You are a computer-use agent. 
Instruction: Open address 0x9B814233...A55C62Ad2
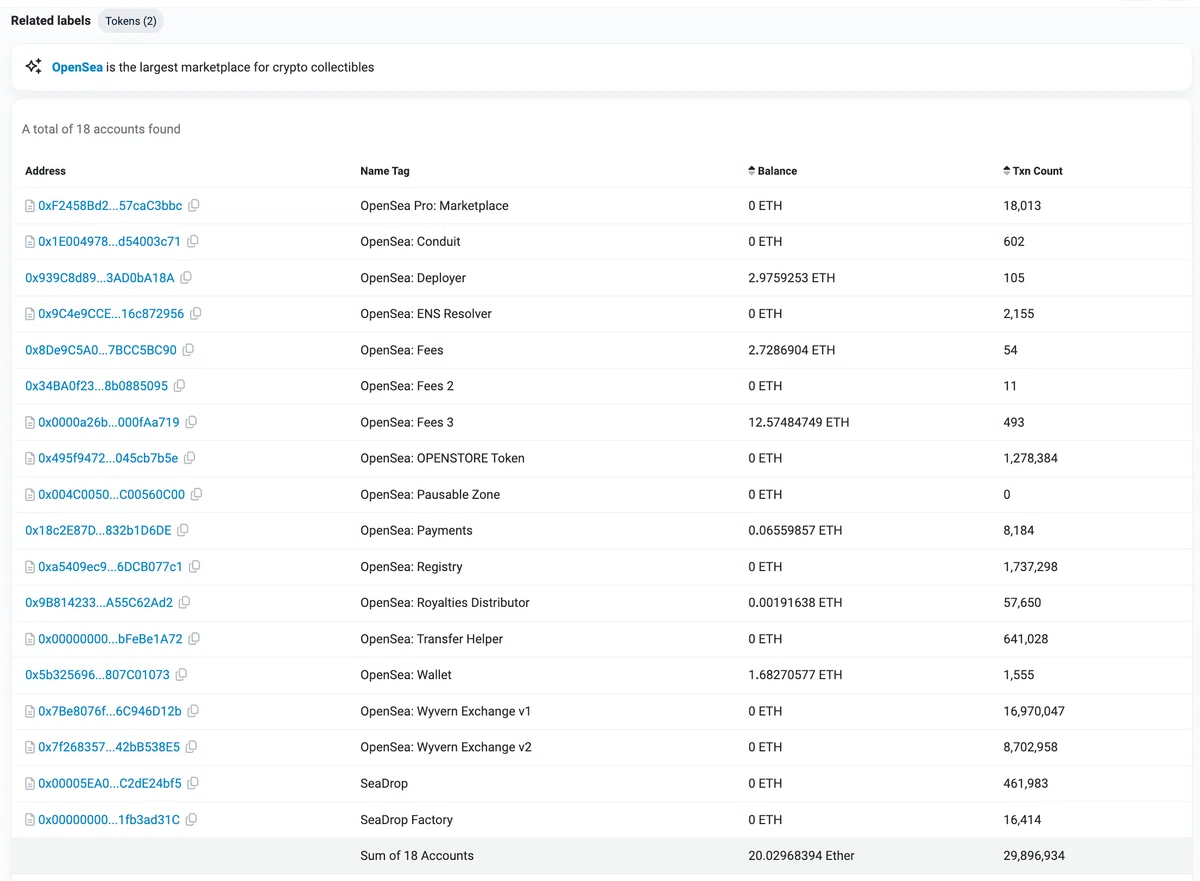click(99, 603)
